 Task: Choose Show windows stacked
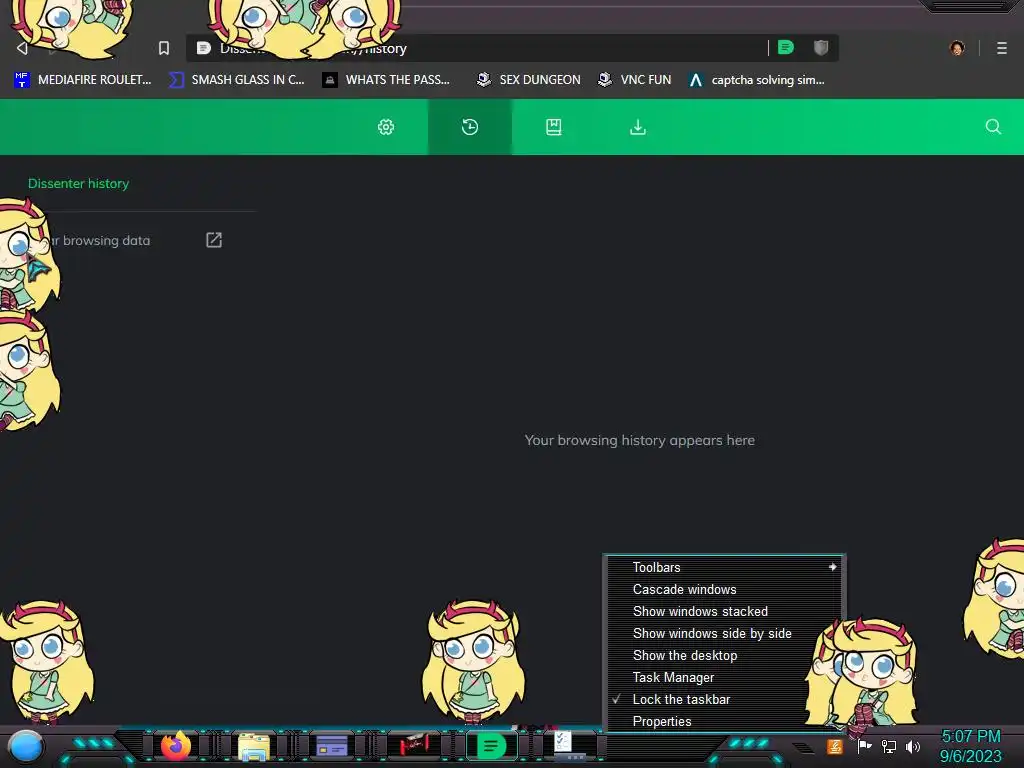[x=724, y=611]
